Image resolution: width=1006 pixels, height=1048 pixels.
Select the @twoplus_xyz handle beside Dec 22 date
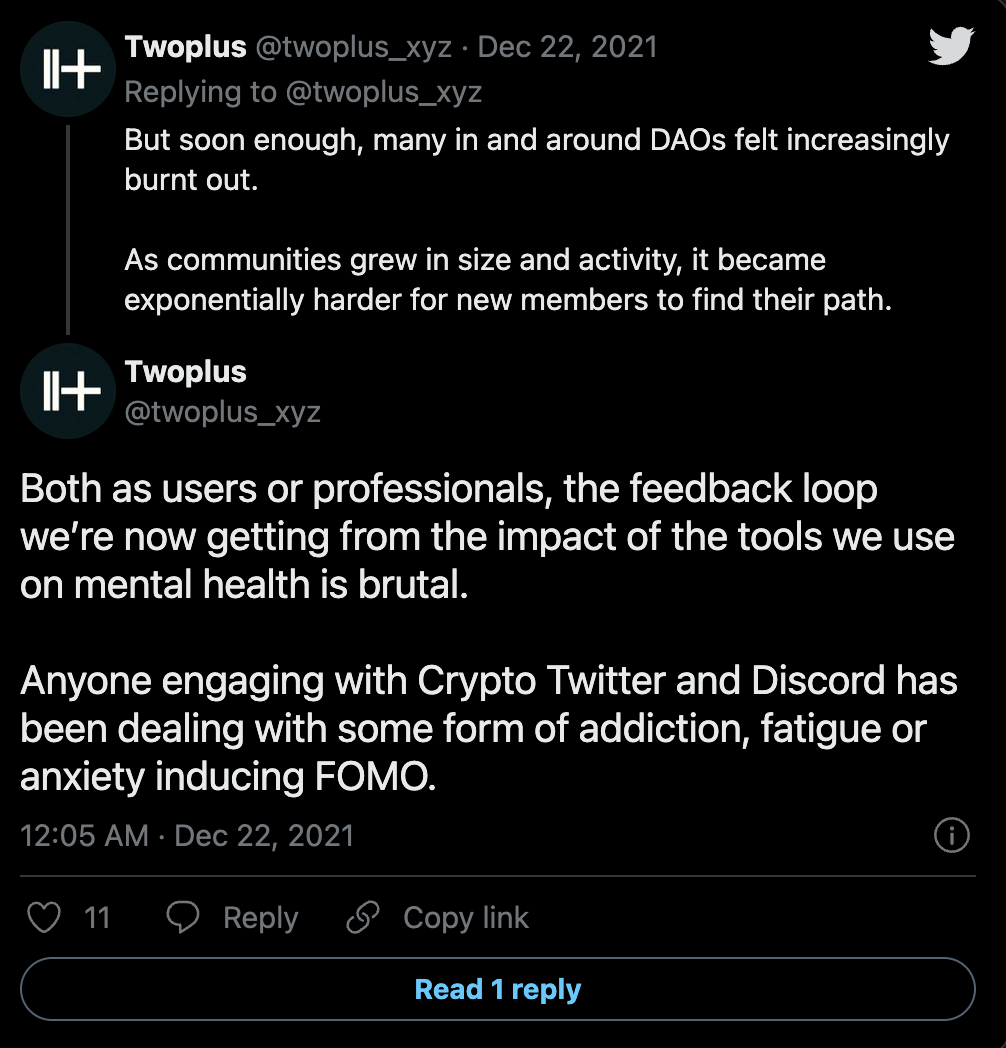point(354,47)
